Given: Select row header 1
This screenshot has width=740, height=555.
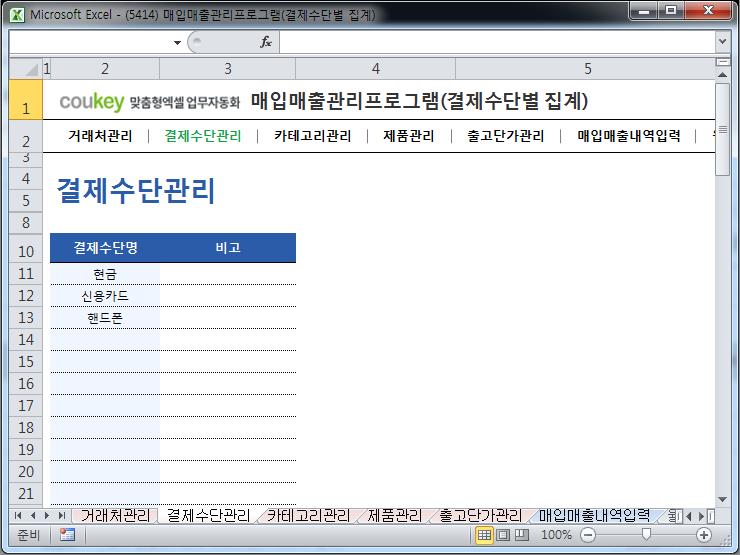Looking at the screenshot, I should tap(26, 100).
